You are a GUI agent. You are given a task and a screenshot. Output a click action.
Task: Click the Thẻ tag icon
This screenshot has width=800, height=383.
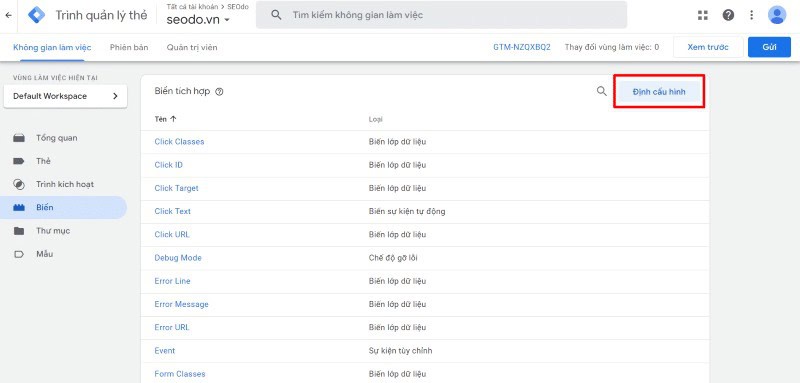point(19,161)
